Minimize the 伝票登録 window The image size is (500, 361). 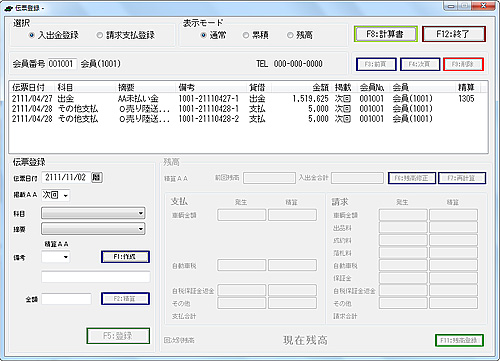pos(451,6)
